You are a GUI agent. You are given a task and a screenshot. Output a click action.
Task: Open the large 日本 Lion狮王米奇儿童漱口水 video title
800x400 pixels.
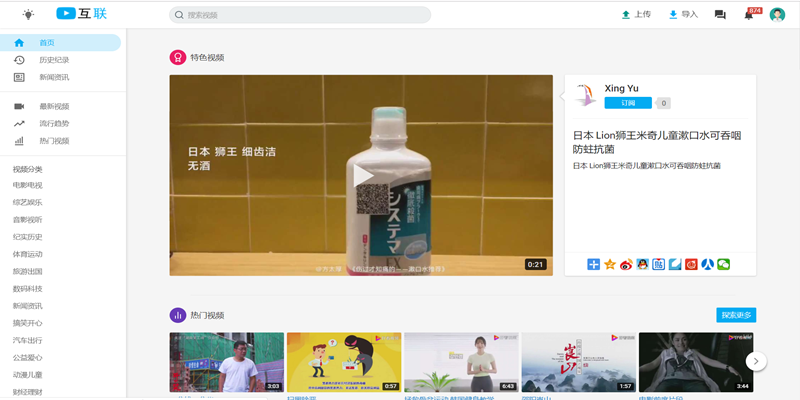tap(657, 142)
